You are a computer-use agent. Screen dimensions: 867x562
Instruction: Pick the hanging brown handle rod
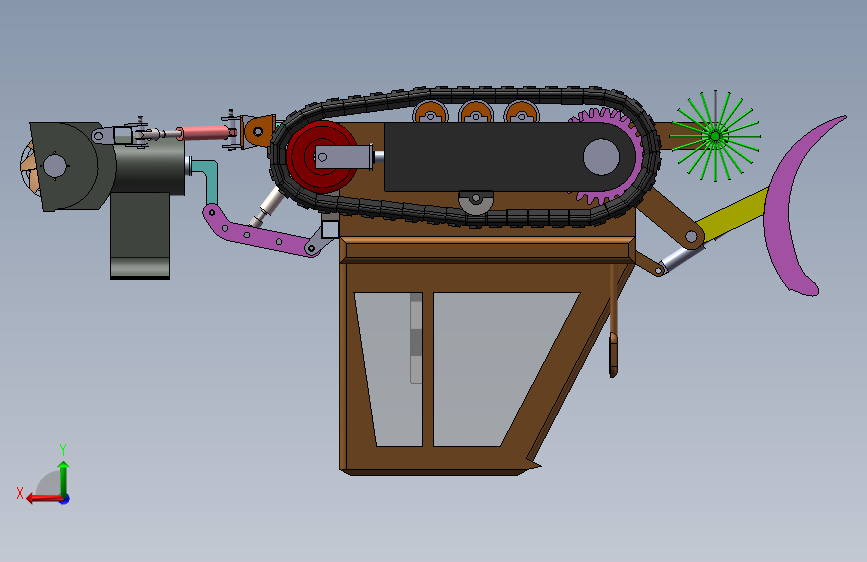coord(613,321)
